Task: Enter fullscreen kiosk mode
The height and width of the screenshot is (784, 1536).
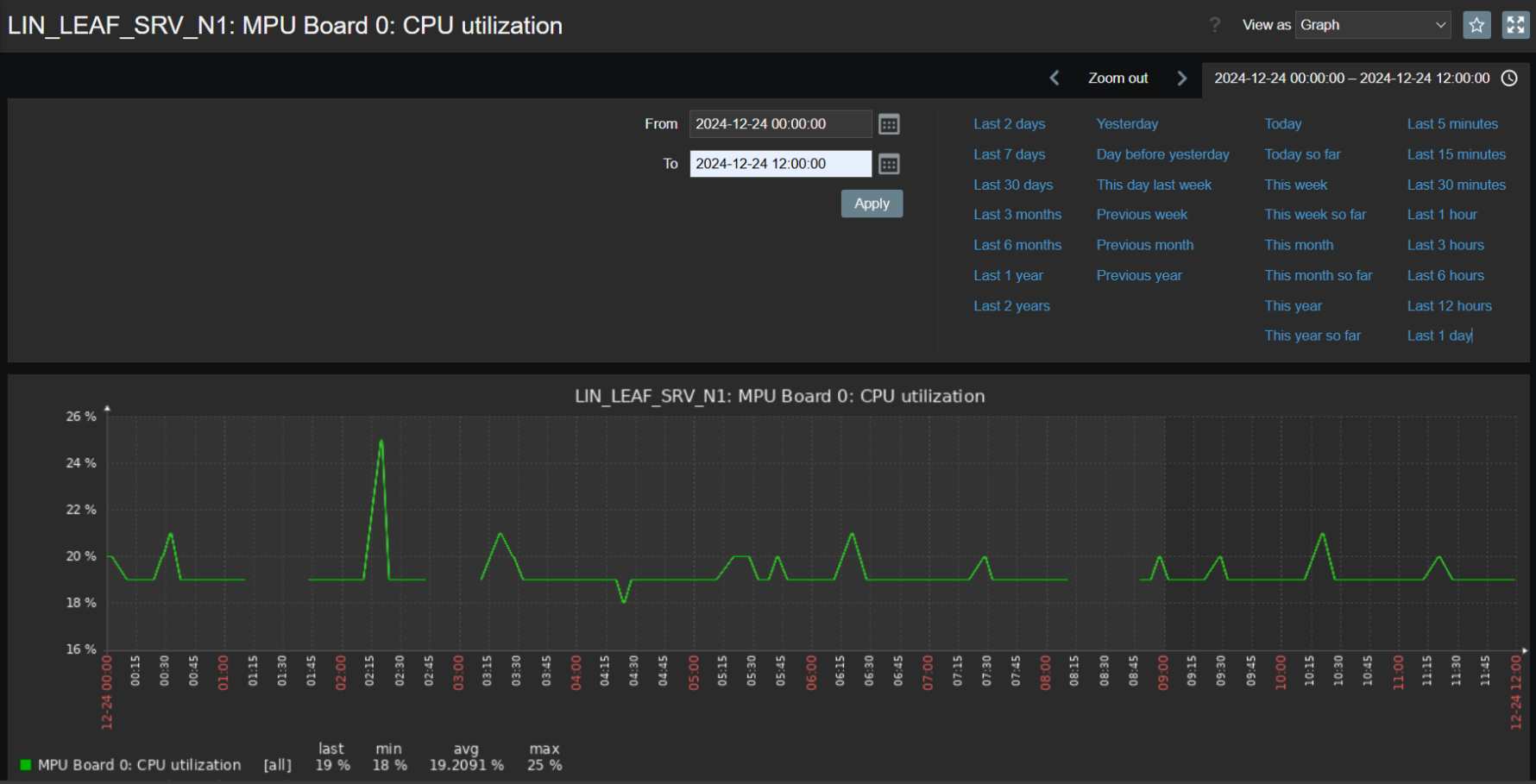Action: click(1515, 25)
